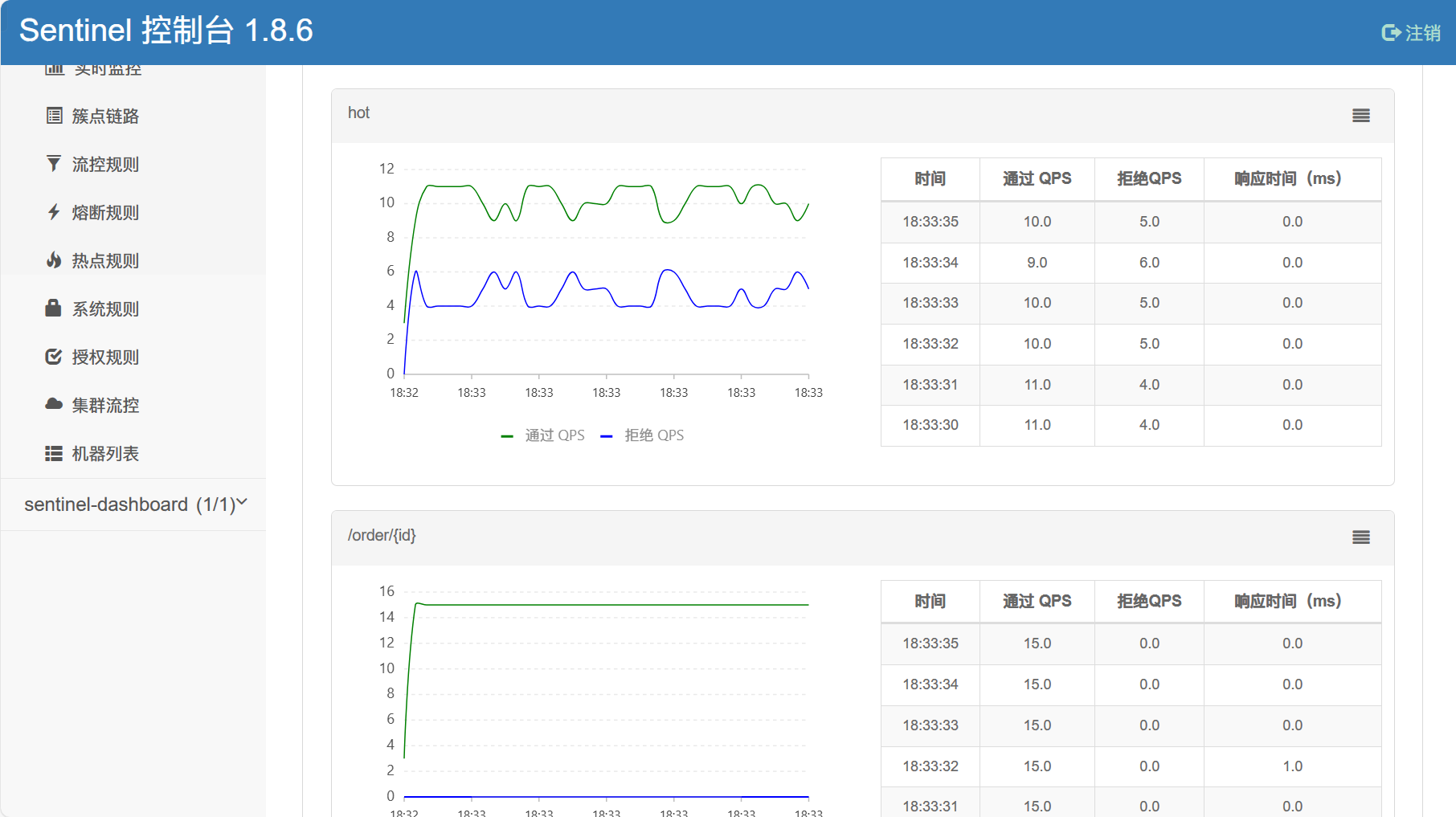This screenshot has width=1456, height=817.
Task: Click the check-square icon beside 授权规则
Action: [54, 357]
